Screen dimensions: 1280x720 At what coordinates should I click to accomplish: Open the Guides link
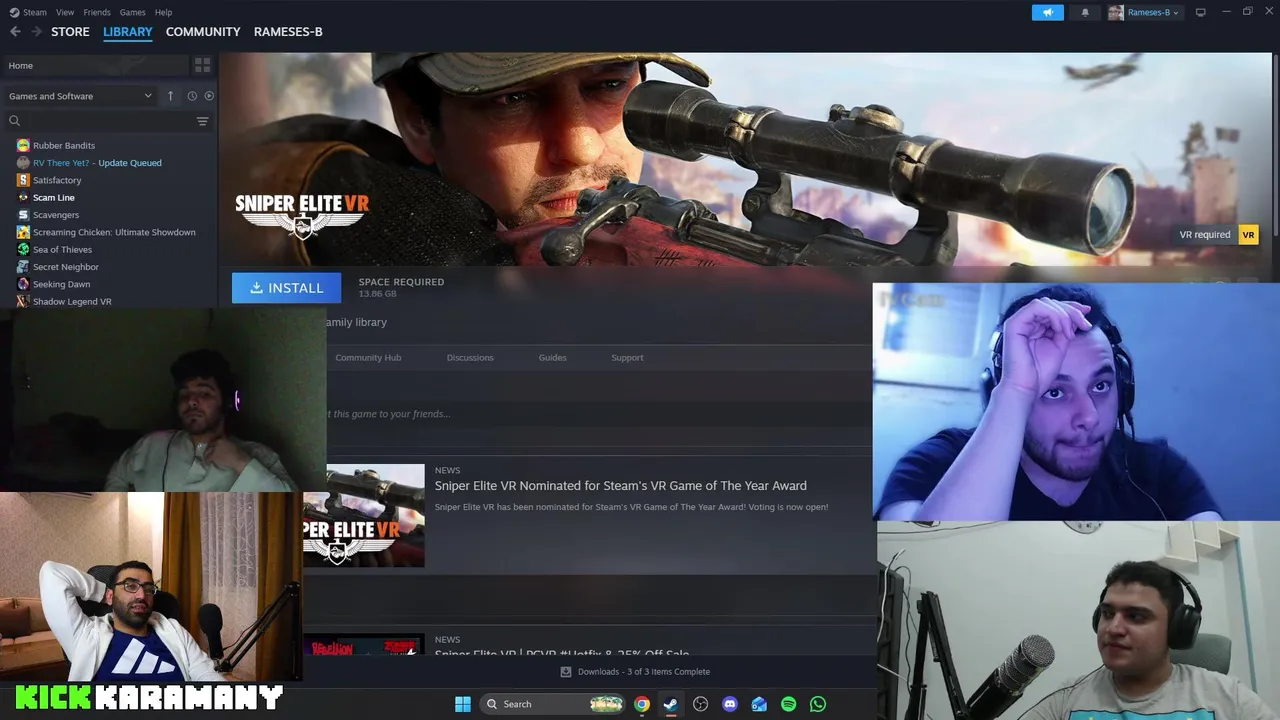coord(552,357)
